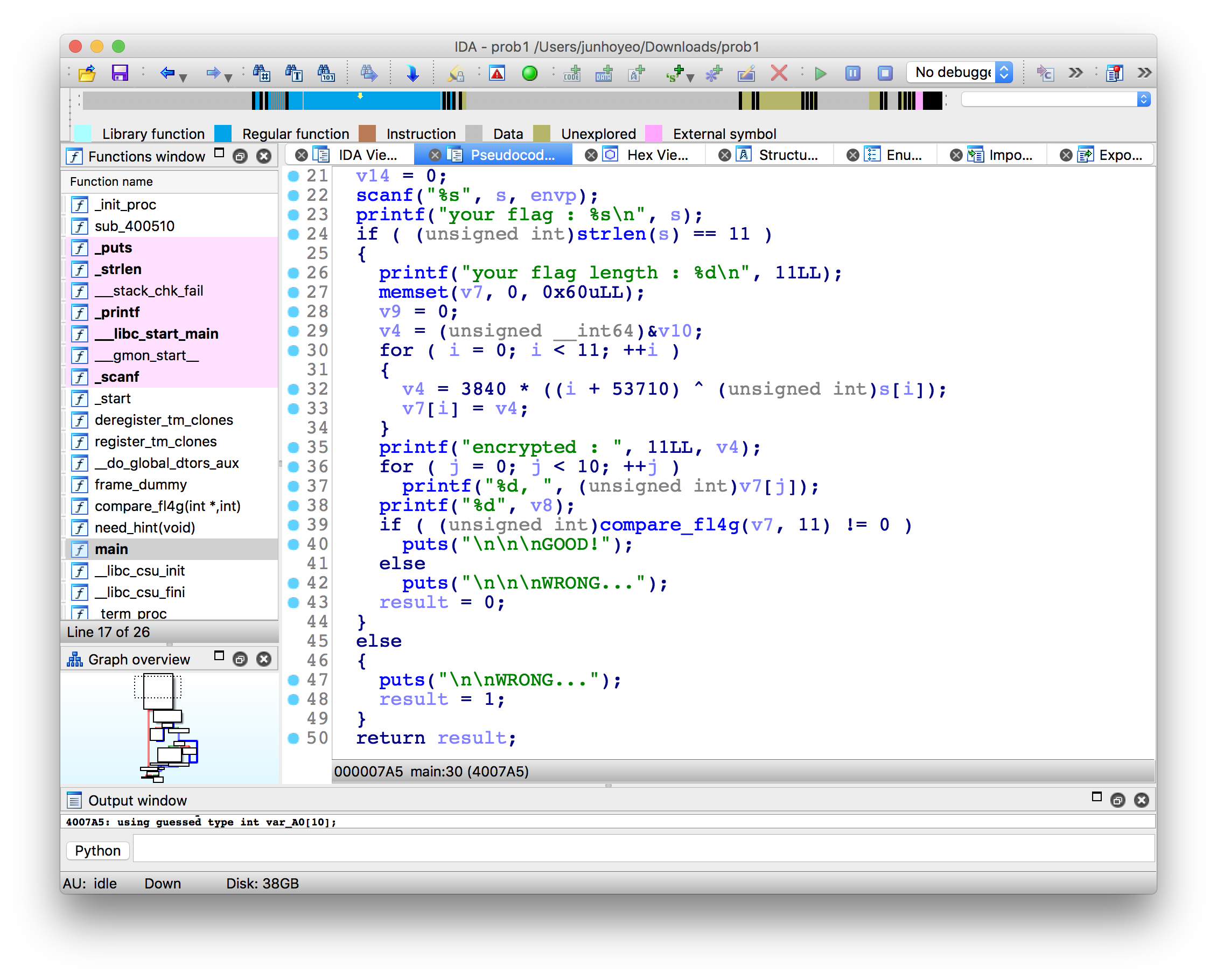Toggle breakpoint dot on line 39
This screenshot has width=1217, height=980.
293,524
